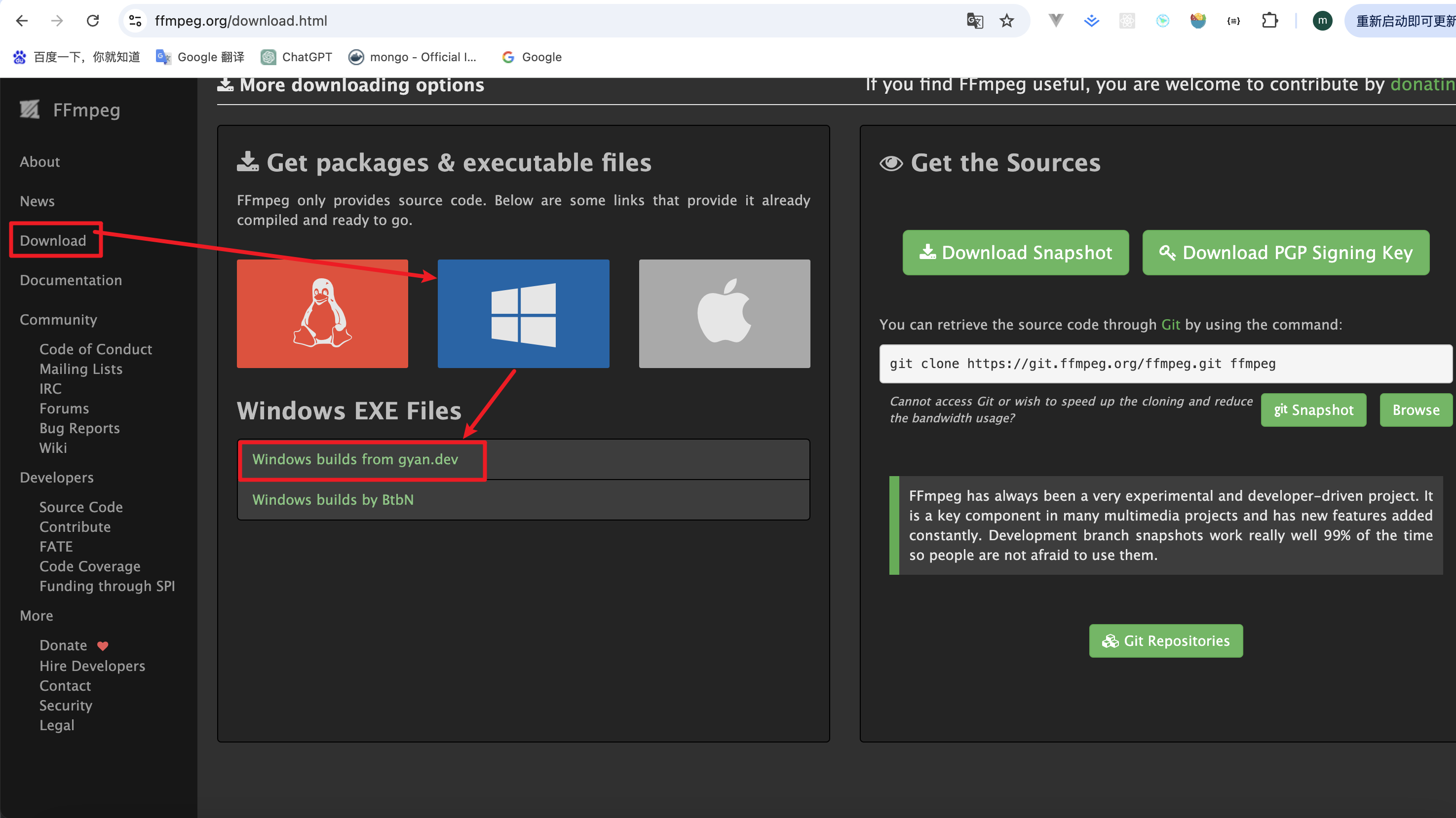Choose the Apple macOS download tile
Image resolution: width=1456 pixels, height=818 pixels.
click(x=724, y=313)
